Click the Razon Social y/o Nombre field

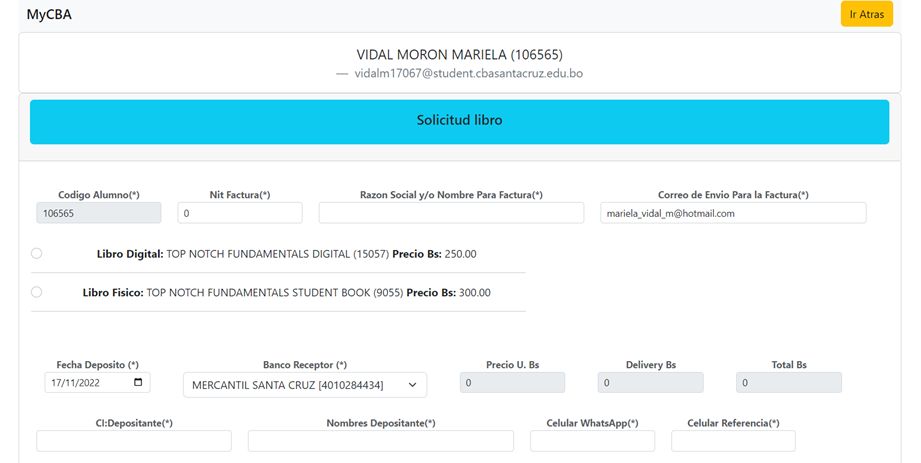click(451, 213)
